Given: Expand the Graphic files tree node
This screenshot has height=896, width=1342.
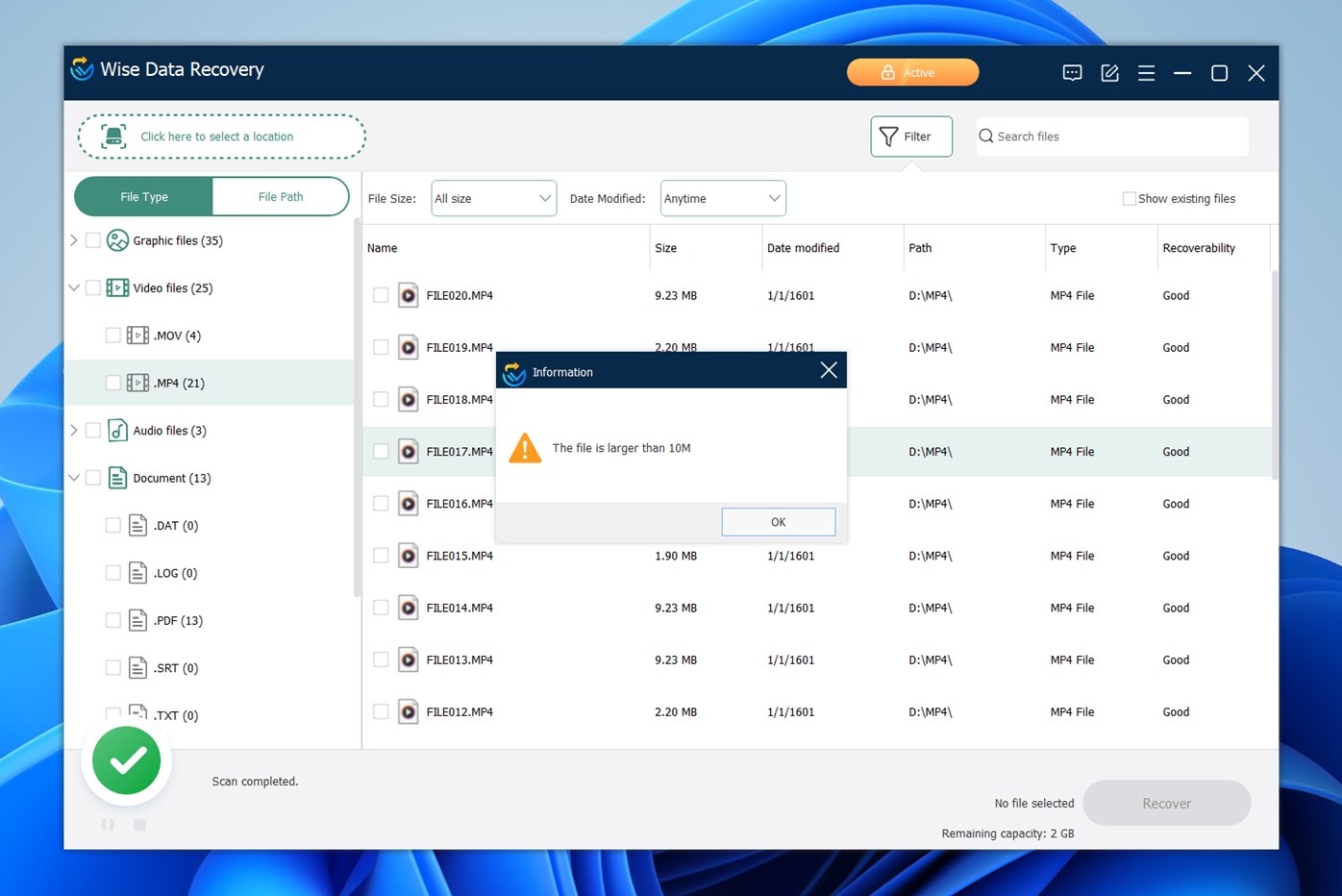Looking at the screenshot, I should [74, 240].
